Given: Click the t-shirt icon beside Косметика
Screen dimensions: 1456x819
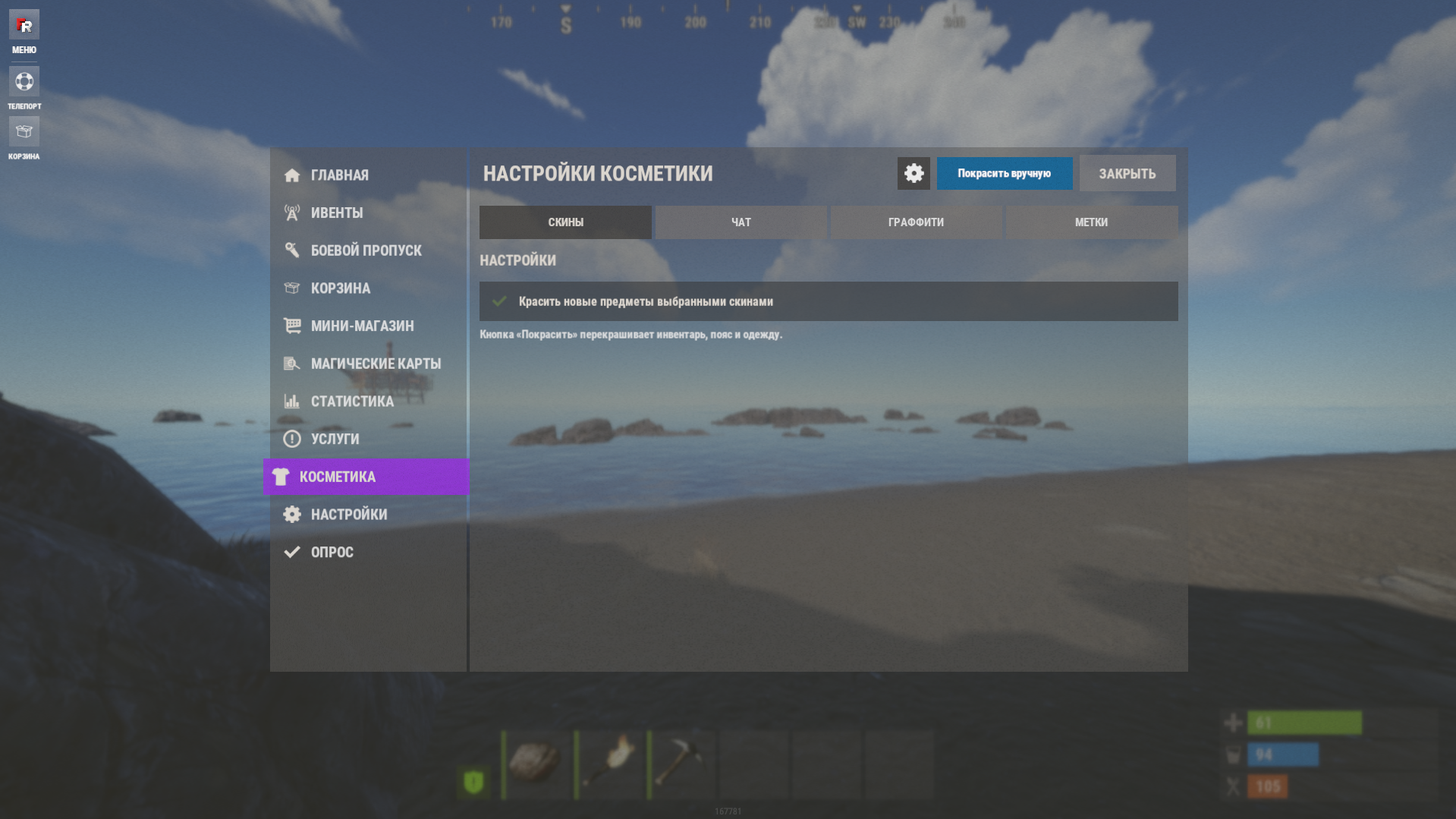Looking at the screenshot, I should [281, 477].
